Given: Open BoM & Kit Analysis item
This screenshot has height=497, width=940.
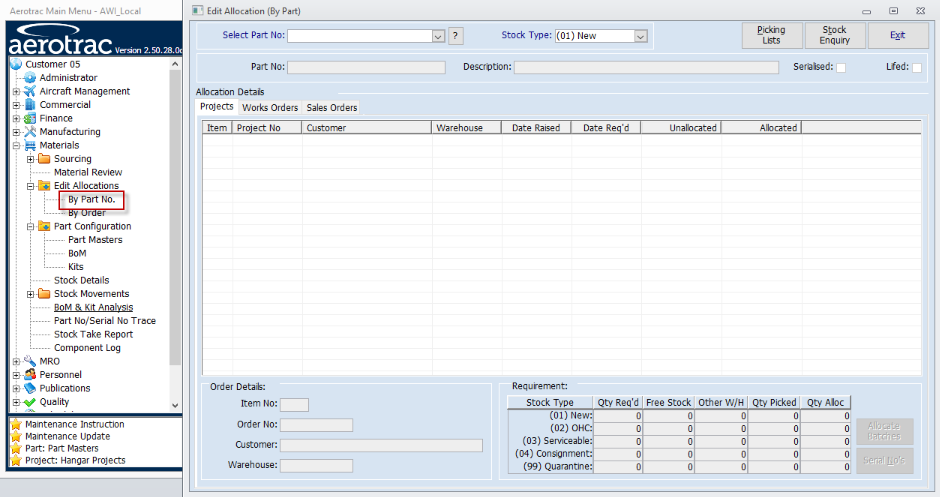Looking at the screenshot, I should tap(94, 308).
